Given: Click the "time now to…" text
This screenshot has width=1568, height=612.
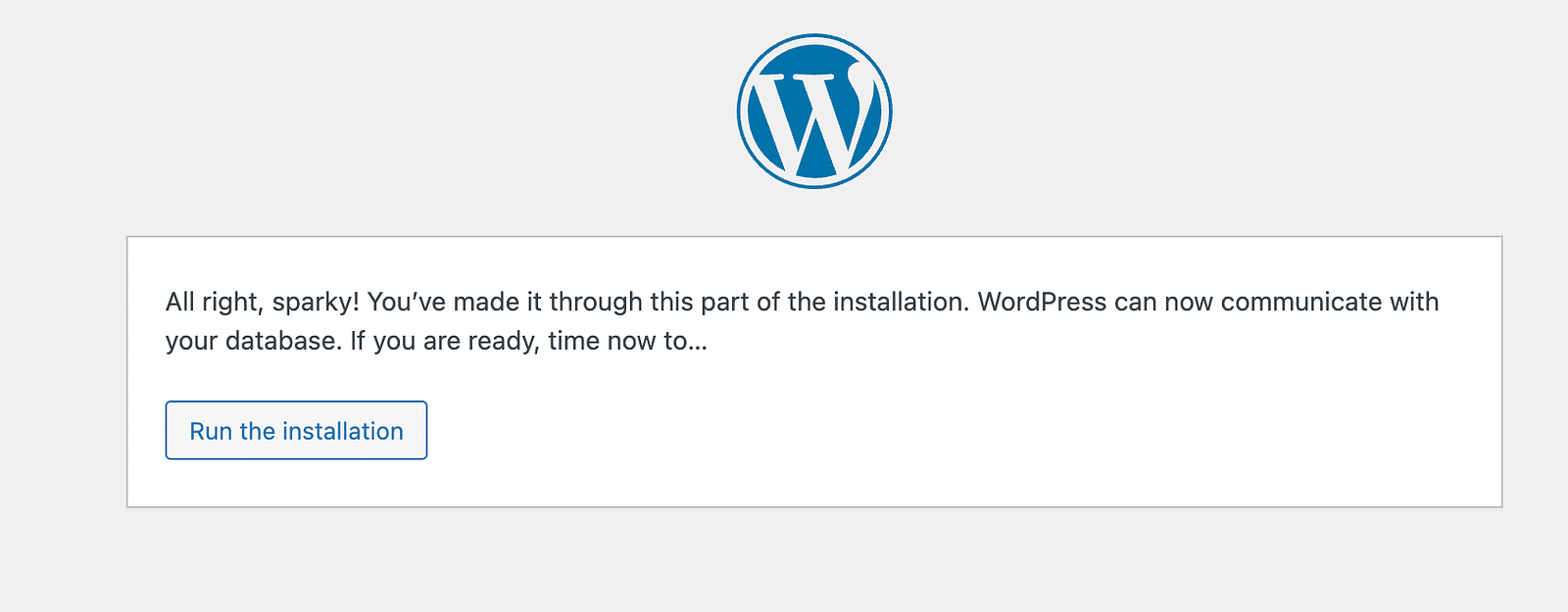Looking at the screenshot, I should (627, 341).
